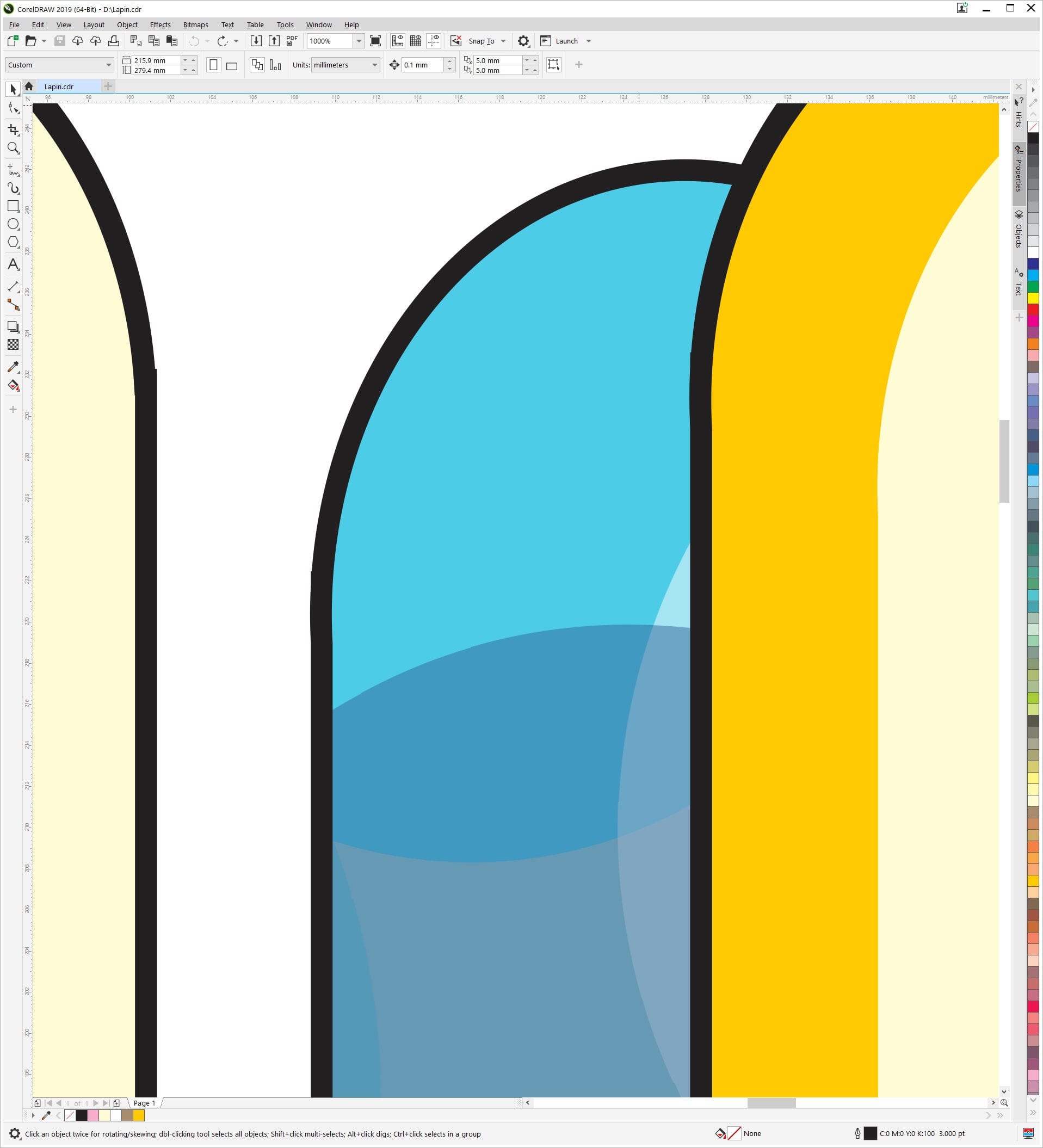Click the Interactive Fill bucket tool
The width and height of the screenshot is (1043, 1148).
[13, 386]
